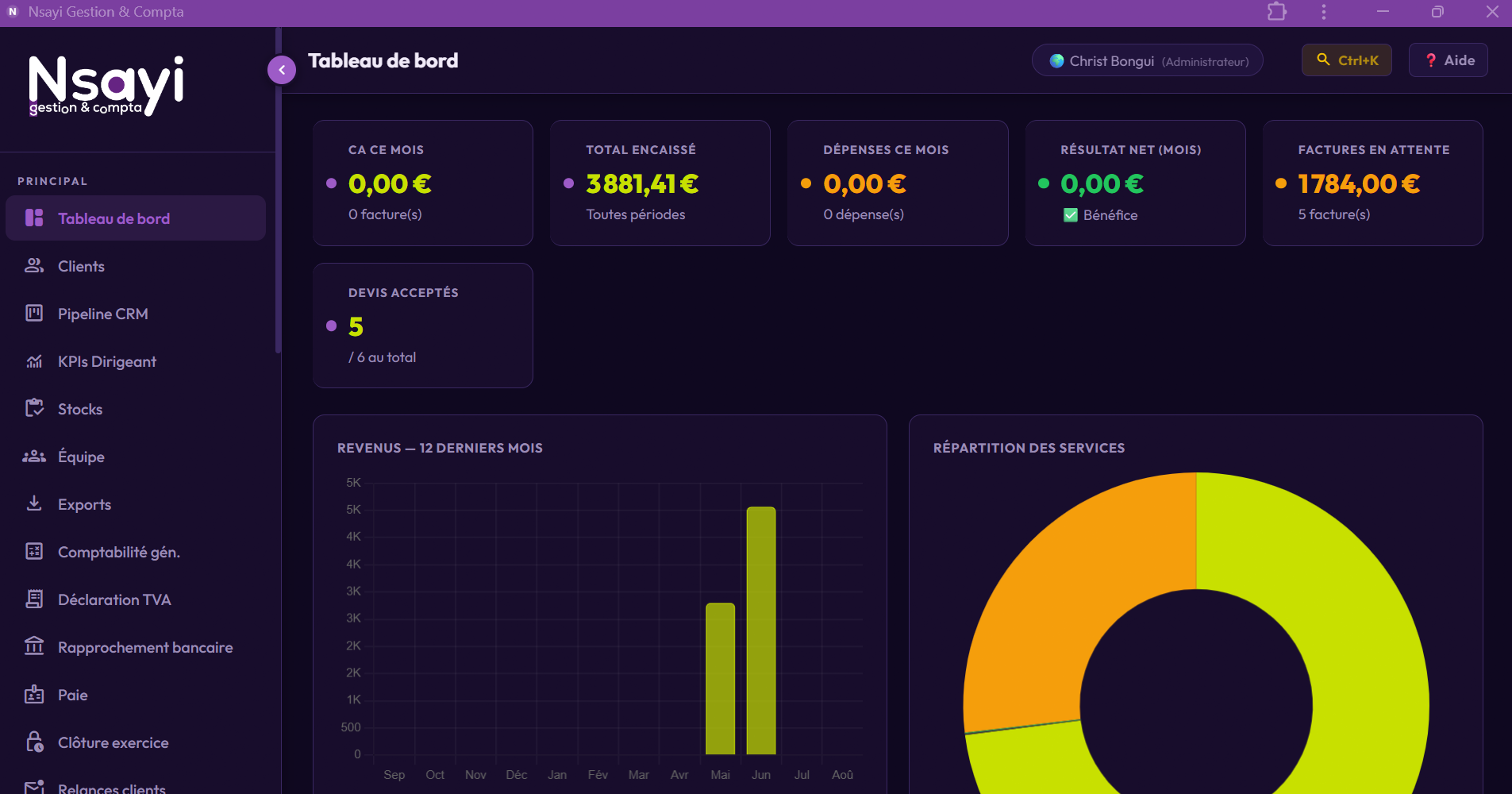This screenshot has height=794, width=1512.
Task: Open Exports in the sidebar
Action: [x=136, y=504]
